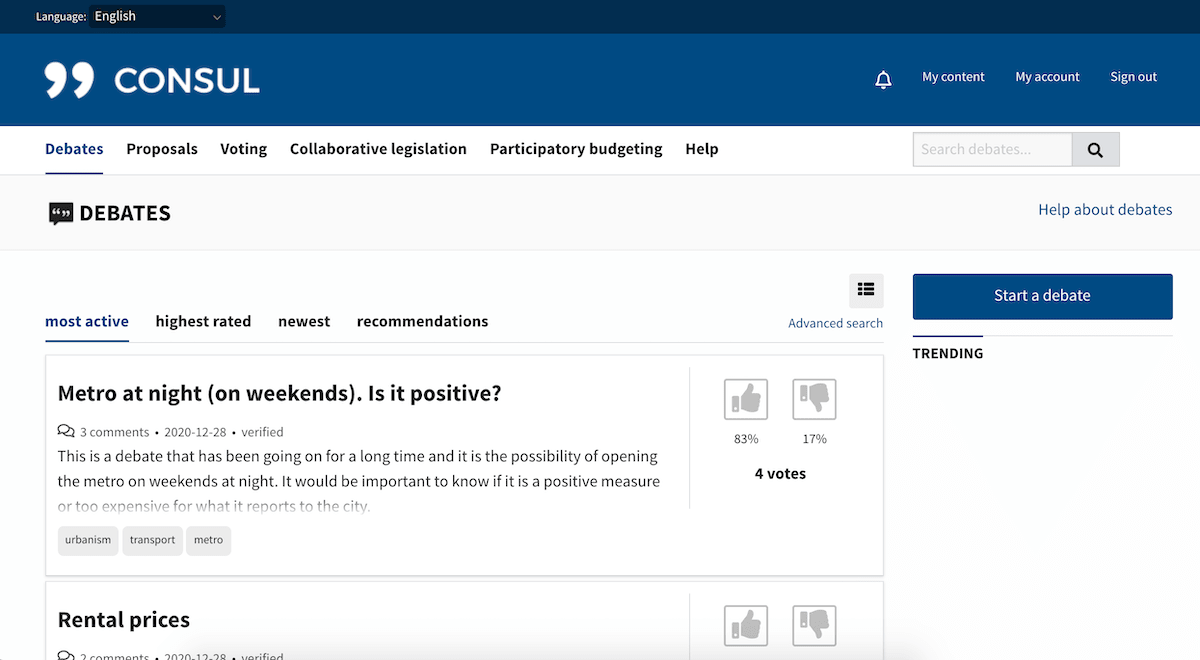
Task: Open Metro at night debate title
Action: [x=280, y=393]
